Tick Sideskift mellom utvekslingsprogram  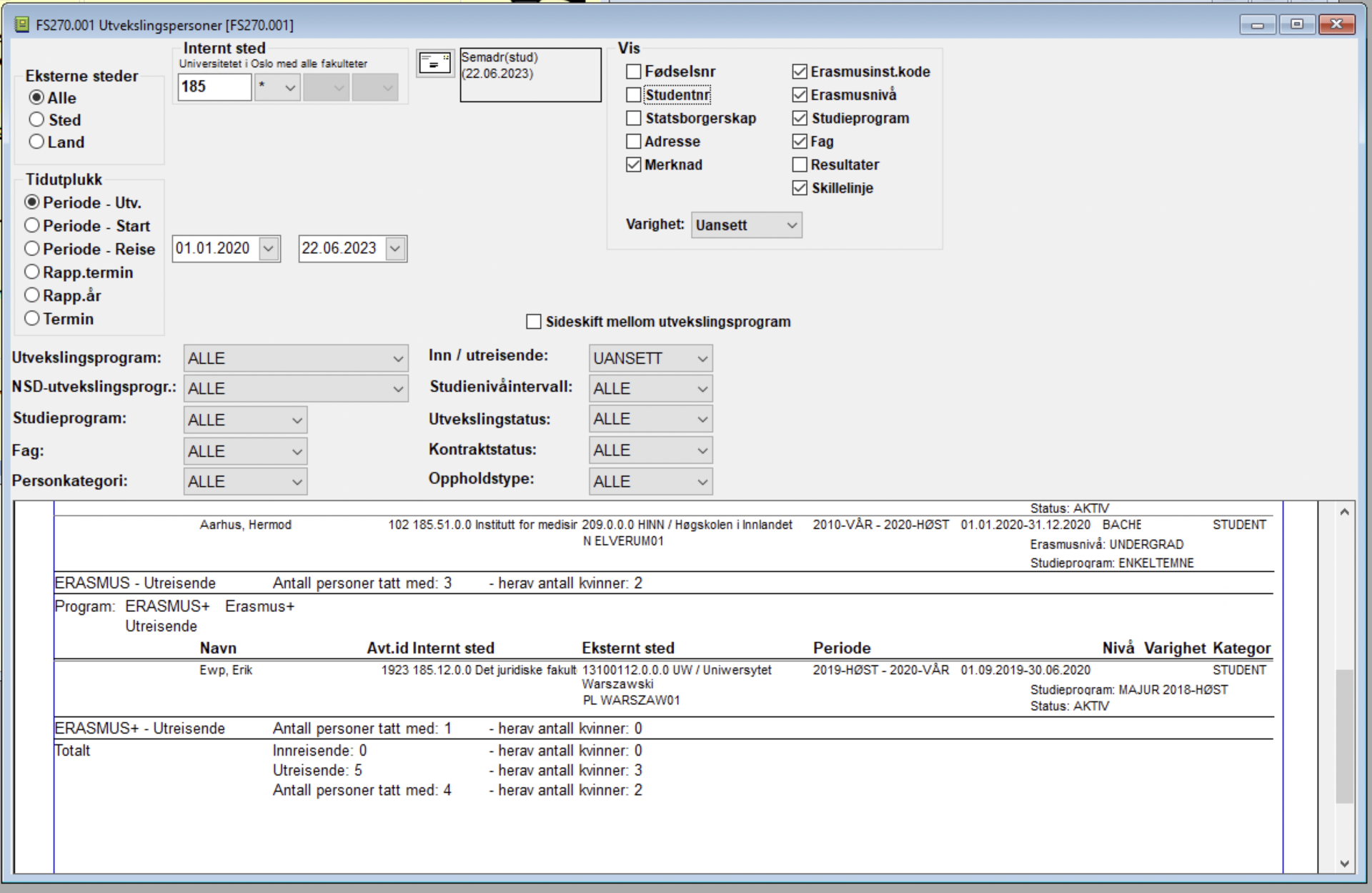point(534,322)
